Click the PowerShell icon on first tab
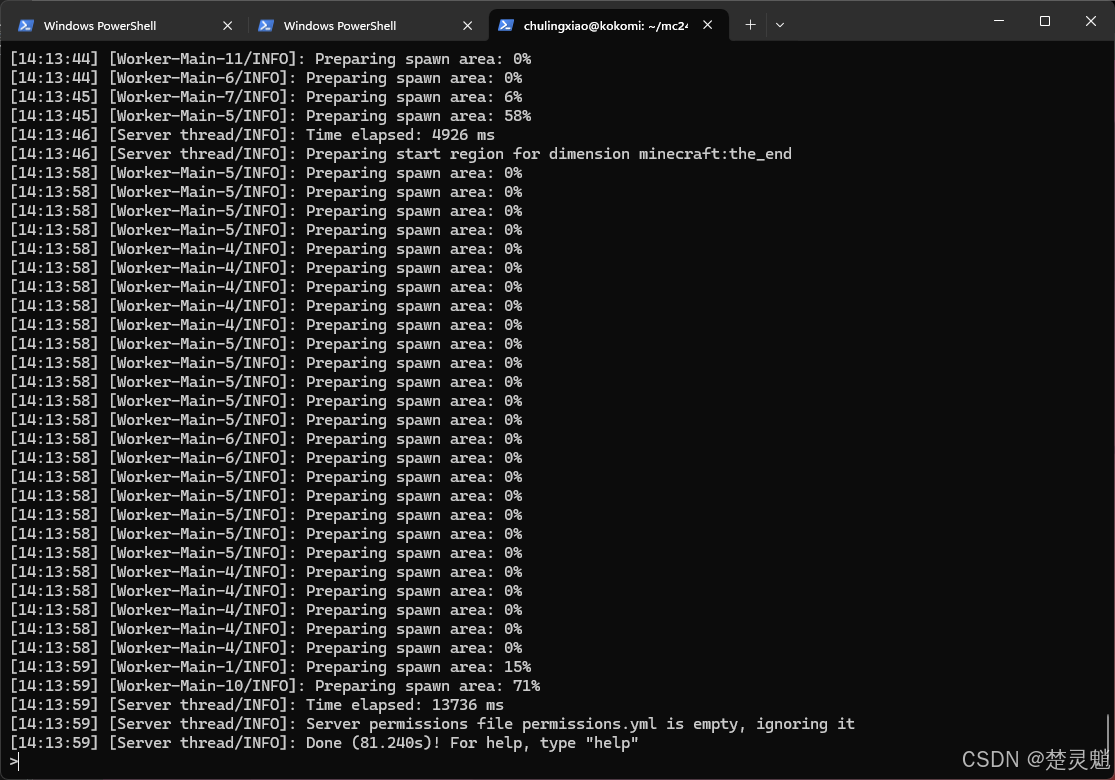Screen dimensions: 1115x780 [x=26, y=26]
